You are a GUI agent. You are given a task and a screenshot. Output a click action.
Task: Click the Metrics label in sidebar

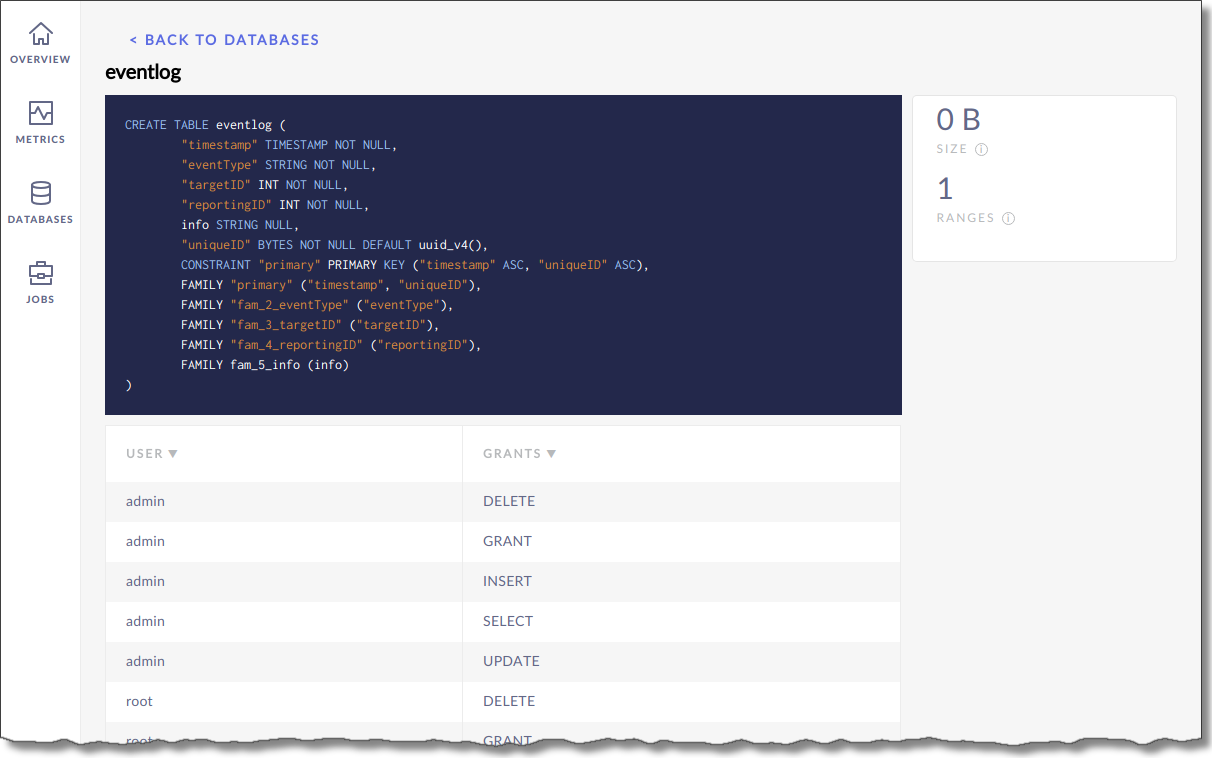[40, 139]
